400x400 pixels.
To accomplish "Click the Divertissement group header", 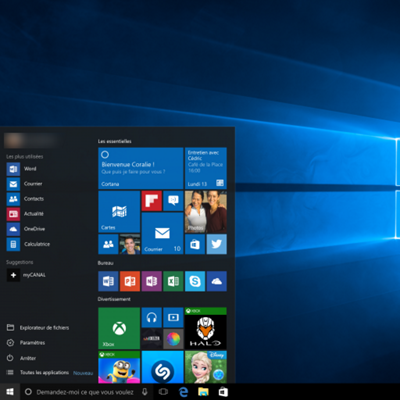I will click(x=114, y=299).
